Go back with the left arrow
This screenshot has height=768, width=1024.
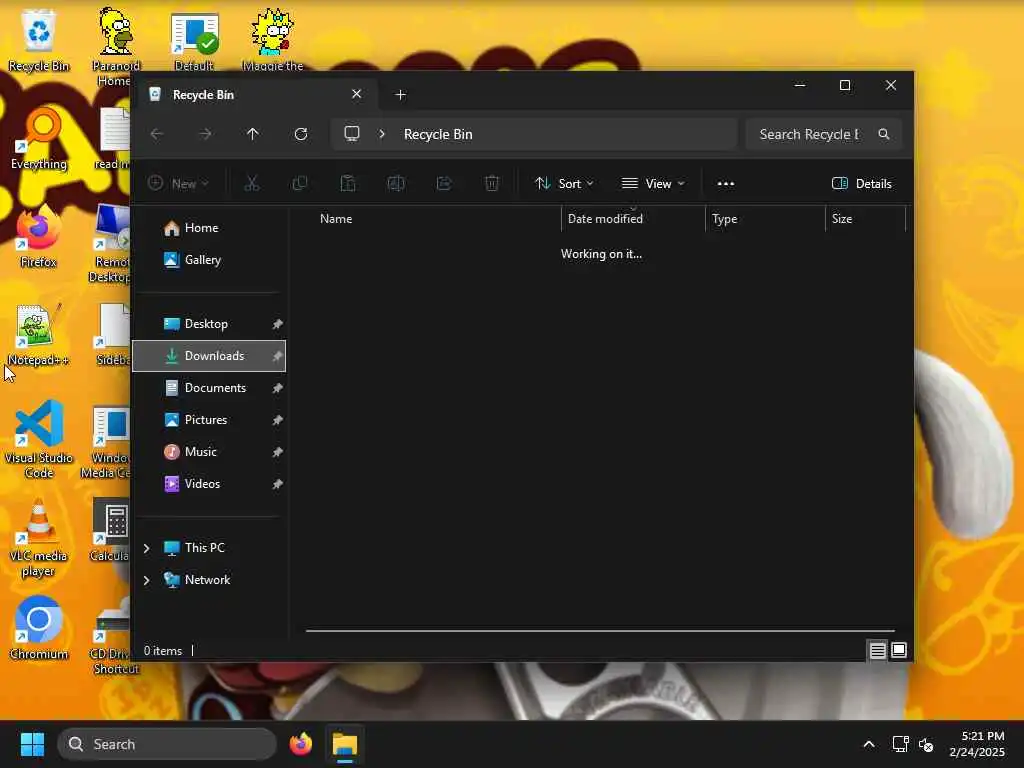157,134
